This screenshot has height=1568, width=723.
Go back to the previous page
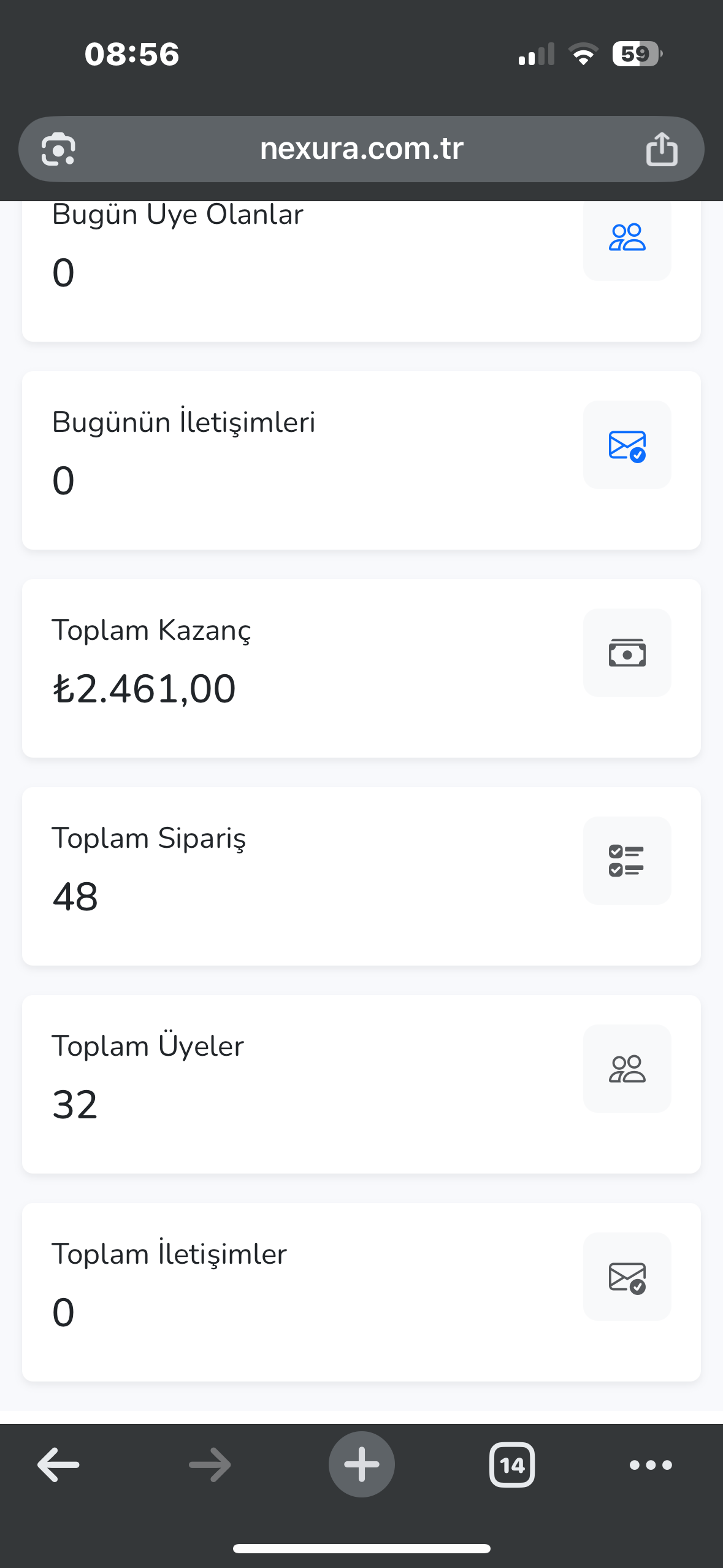58,1465
